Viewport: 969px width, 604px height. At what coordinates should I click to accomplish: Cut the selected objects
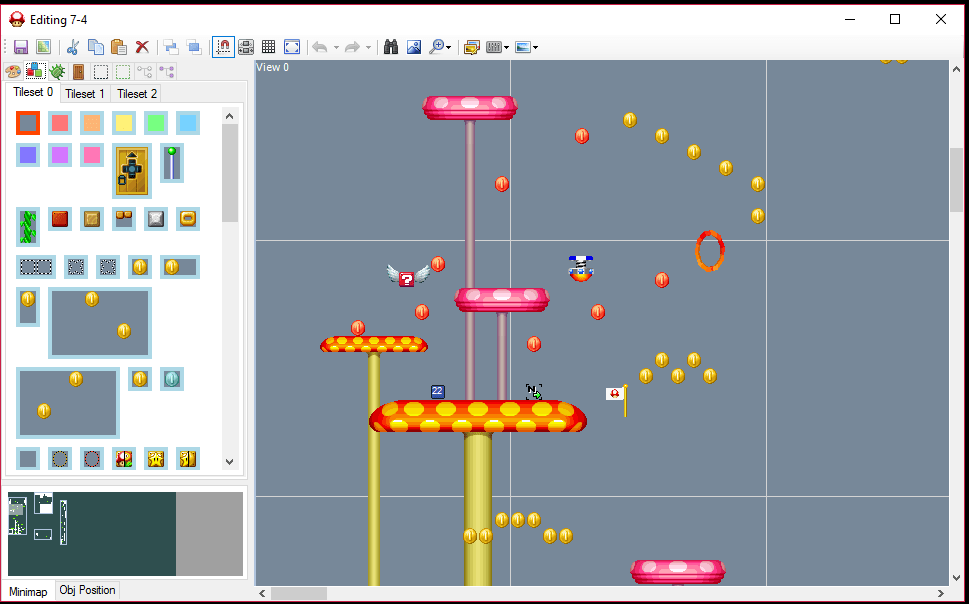pos(71,46)
